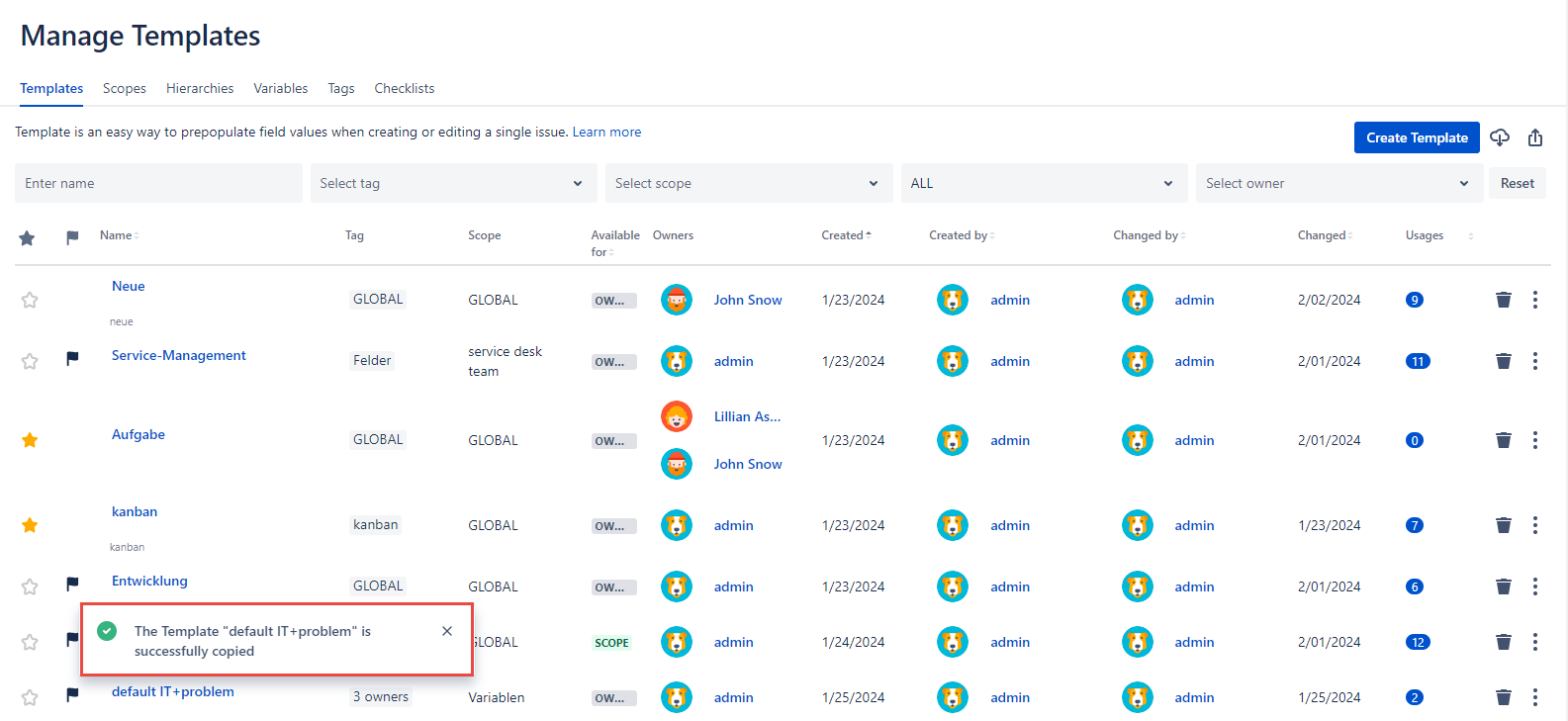Click the cloud download import icon
Image resolution: width=1568 pixels, height=721 pixels.
click(x=1500, y=137)
